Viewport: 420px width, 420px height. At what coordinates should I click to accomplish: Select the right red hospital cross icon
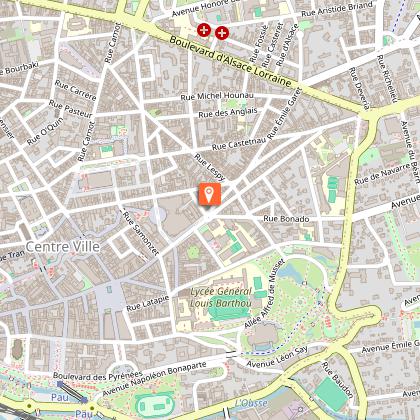pos(222,33)
